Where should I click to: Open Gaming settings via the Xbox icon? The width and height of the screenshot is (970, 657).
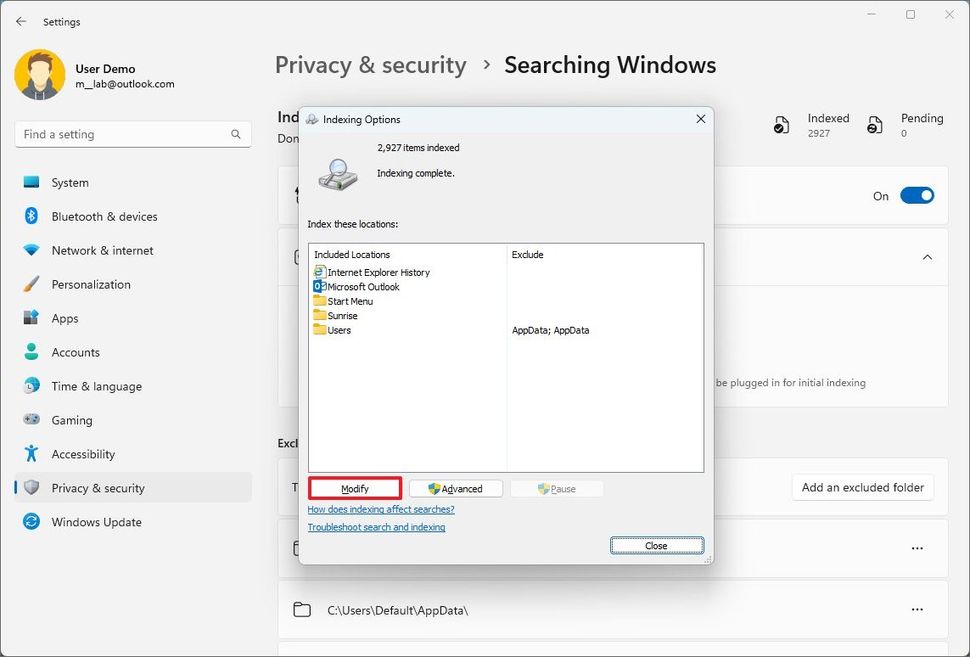click(x=33, y=420)
